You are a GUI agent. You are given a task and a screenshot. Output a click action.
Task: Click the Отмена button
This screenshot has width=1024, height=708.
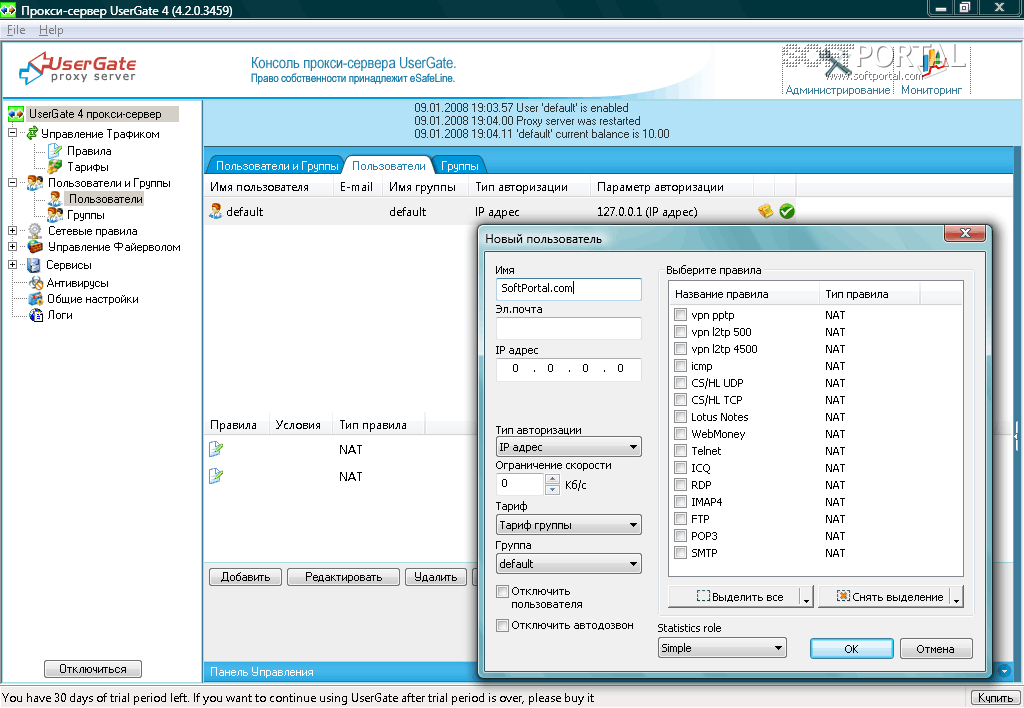pos(935,649)
